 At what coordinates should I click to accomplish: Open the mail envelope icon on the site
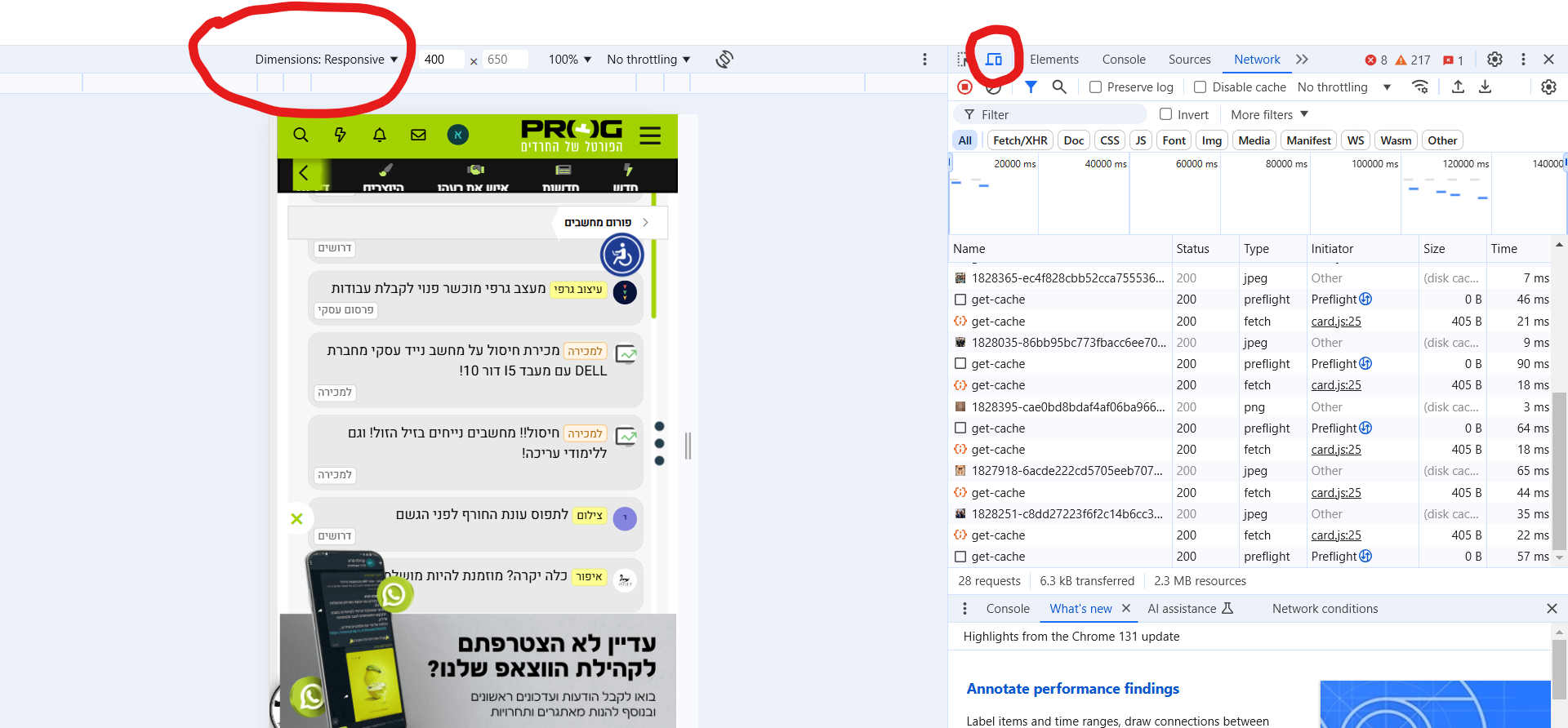418,135
